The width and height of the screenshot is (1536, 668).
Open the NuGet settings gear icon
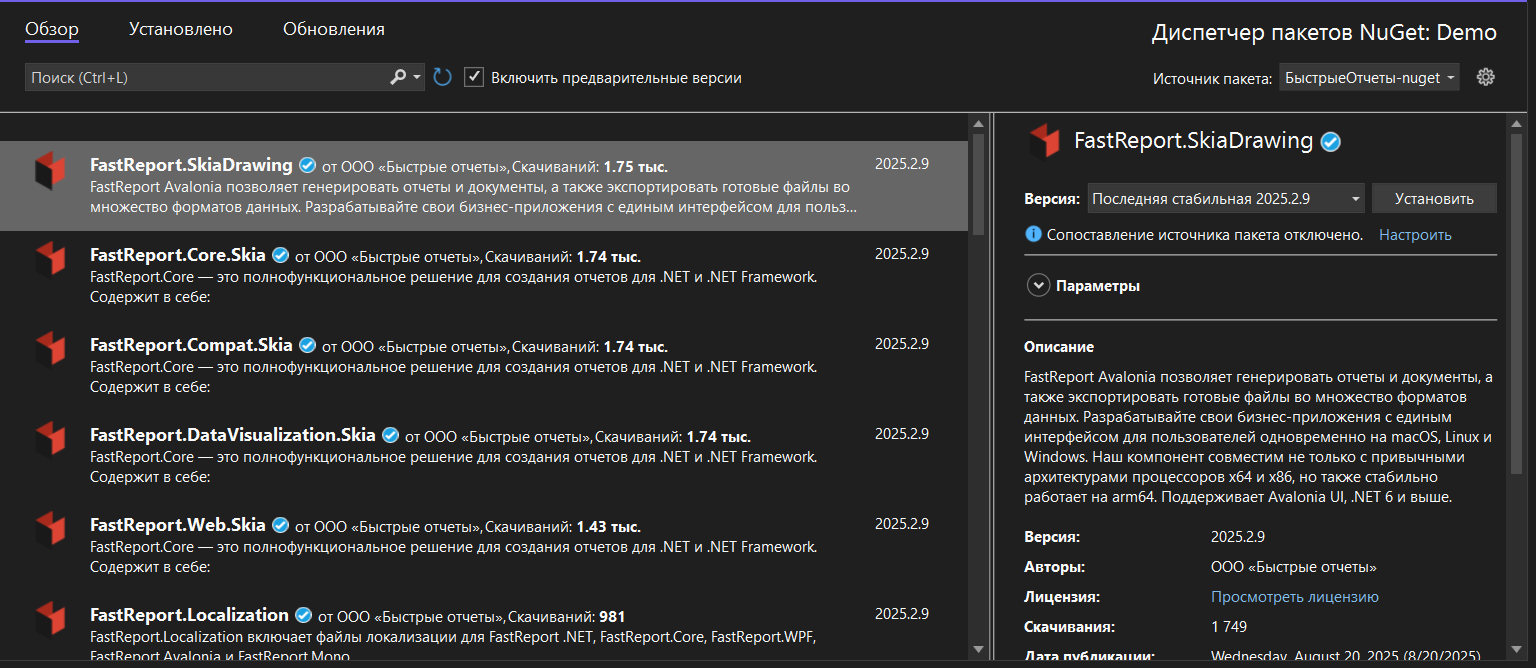[1485, 77]
